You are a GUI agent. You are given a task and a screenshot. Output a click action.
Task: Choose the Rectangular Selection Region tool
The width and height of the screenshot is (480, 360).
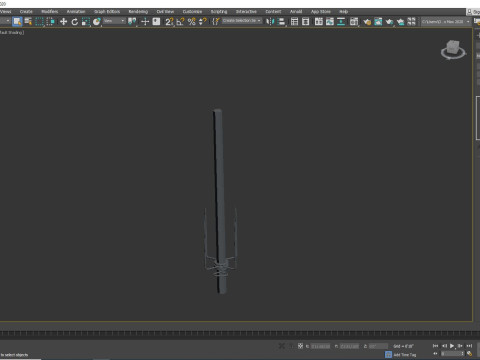(x=39, y=22)
